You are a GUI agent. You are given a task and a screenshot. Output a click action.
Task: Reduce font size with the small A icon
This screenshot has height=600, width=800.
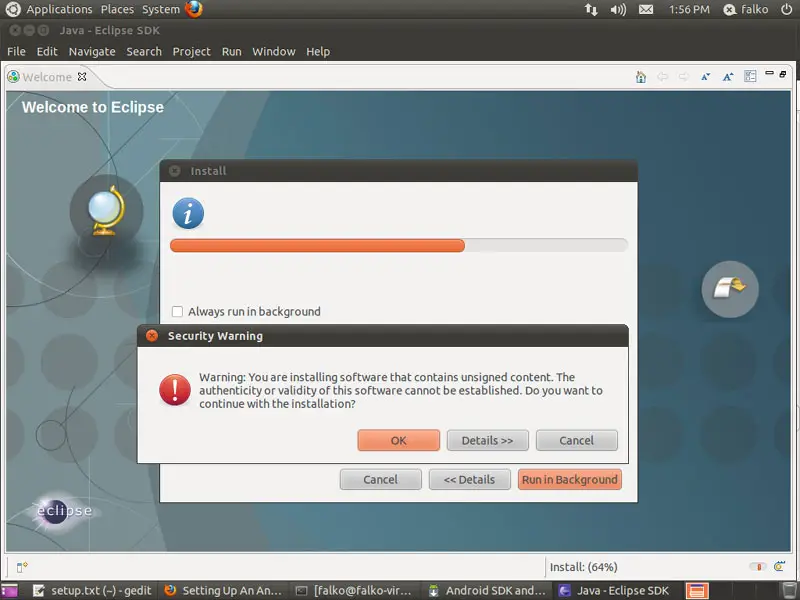pyautogui.click(x=706, y=77)
